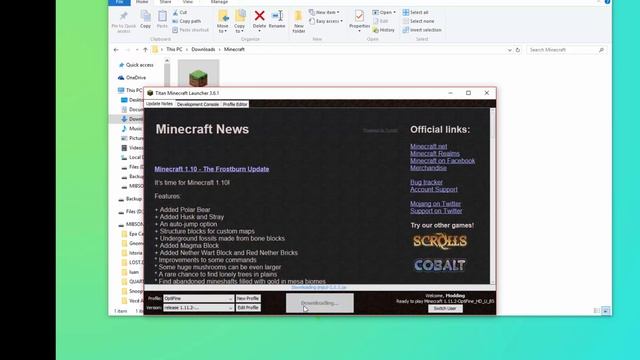Create a New folder from the ribbon

pyautogui.click(x=299, y=22)
